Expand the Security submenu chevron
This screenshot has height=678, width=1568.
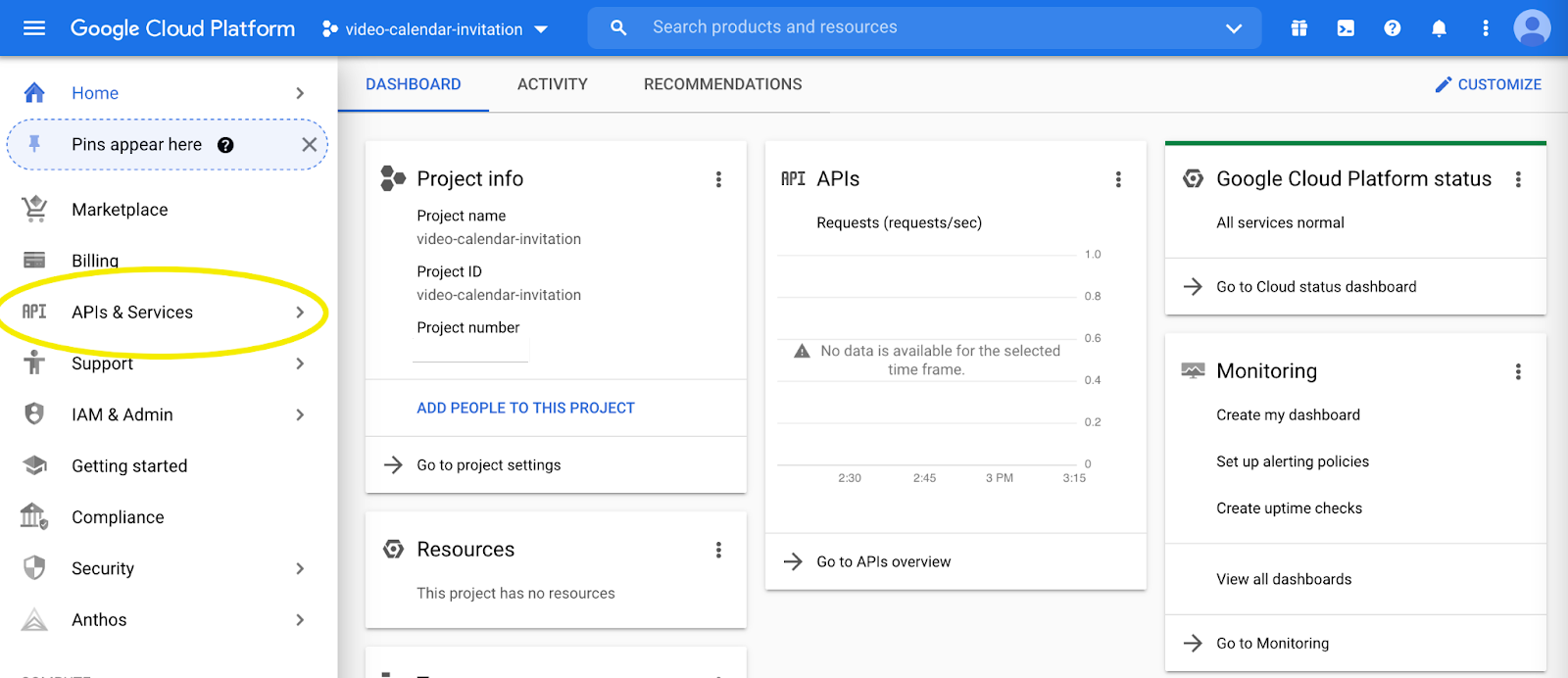pos(300,568)
